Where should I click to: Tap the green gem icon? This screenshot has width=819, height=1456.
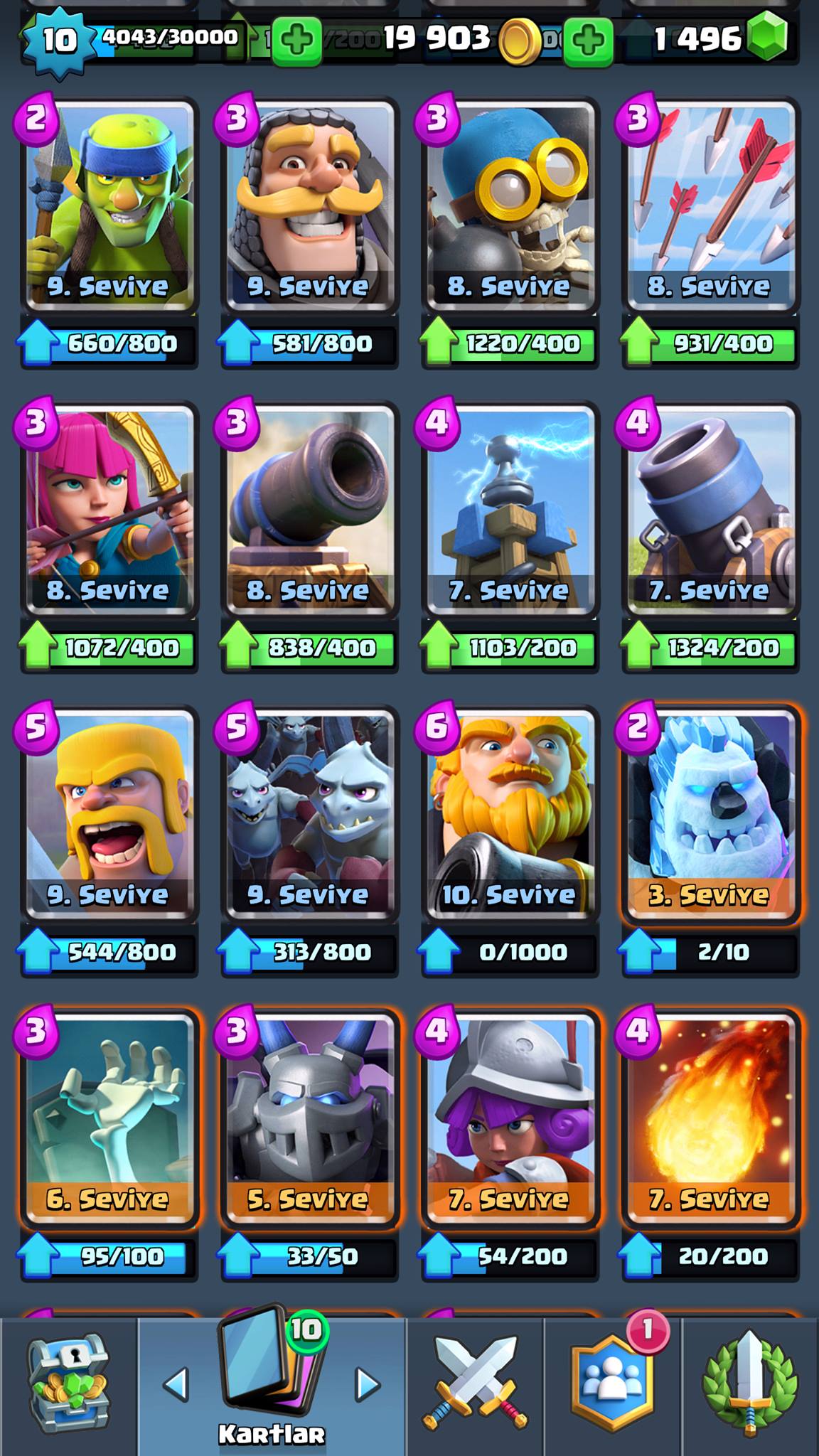765,37
